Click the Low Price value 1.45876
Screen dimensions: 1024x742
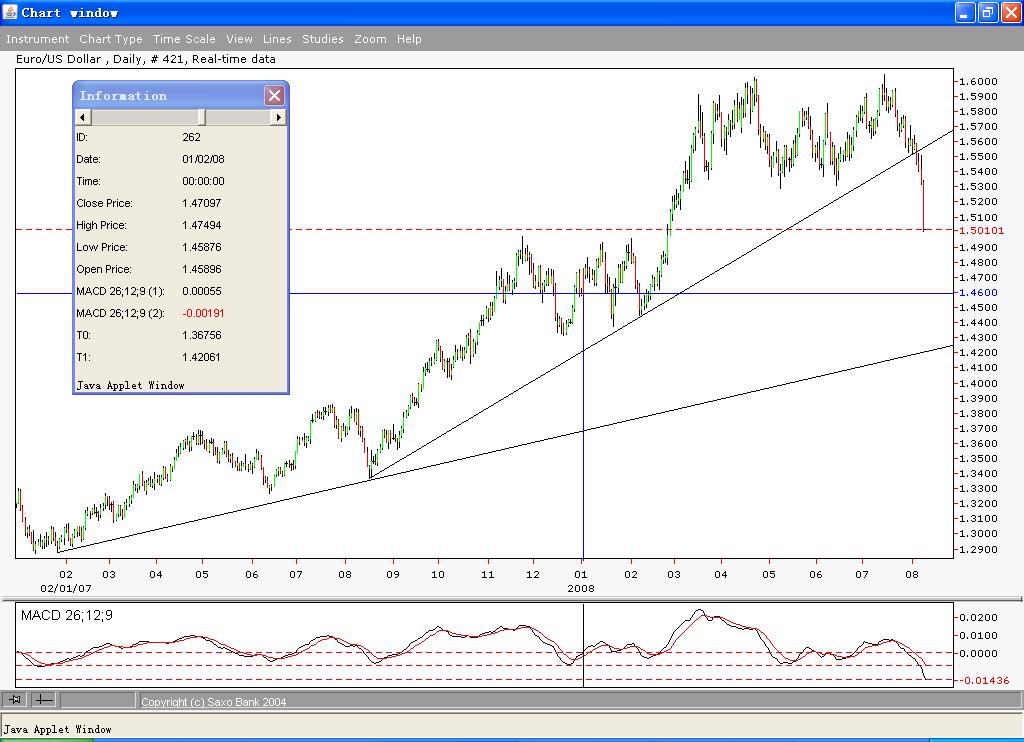[202, 248]
